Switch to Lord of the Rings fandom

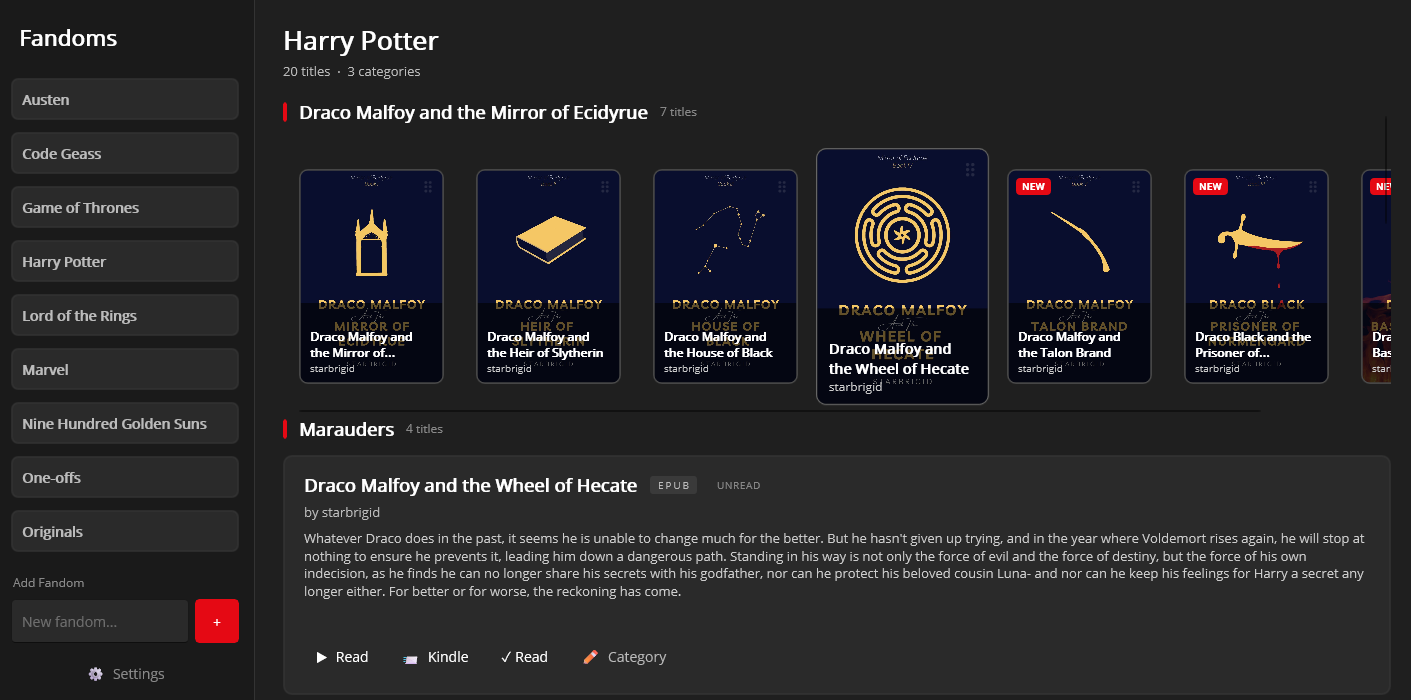pos(125,316)
